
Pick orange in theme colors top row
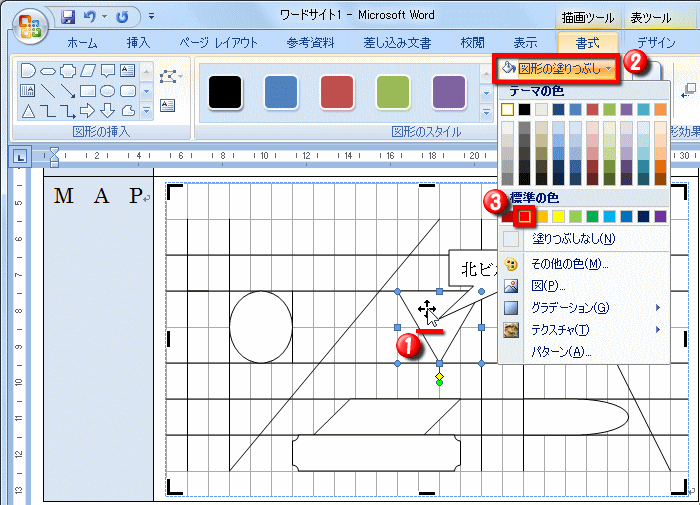pyautogui.click(x=660, y=109)
